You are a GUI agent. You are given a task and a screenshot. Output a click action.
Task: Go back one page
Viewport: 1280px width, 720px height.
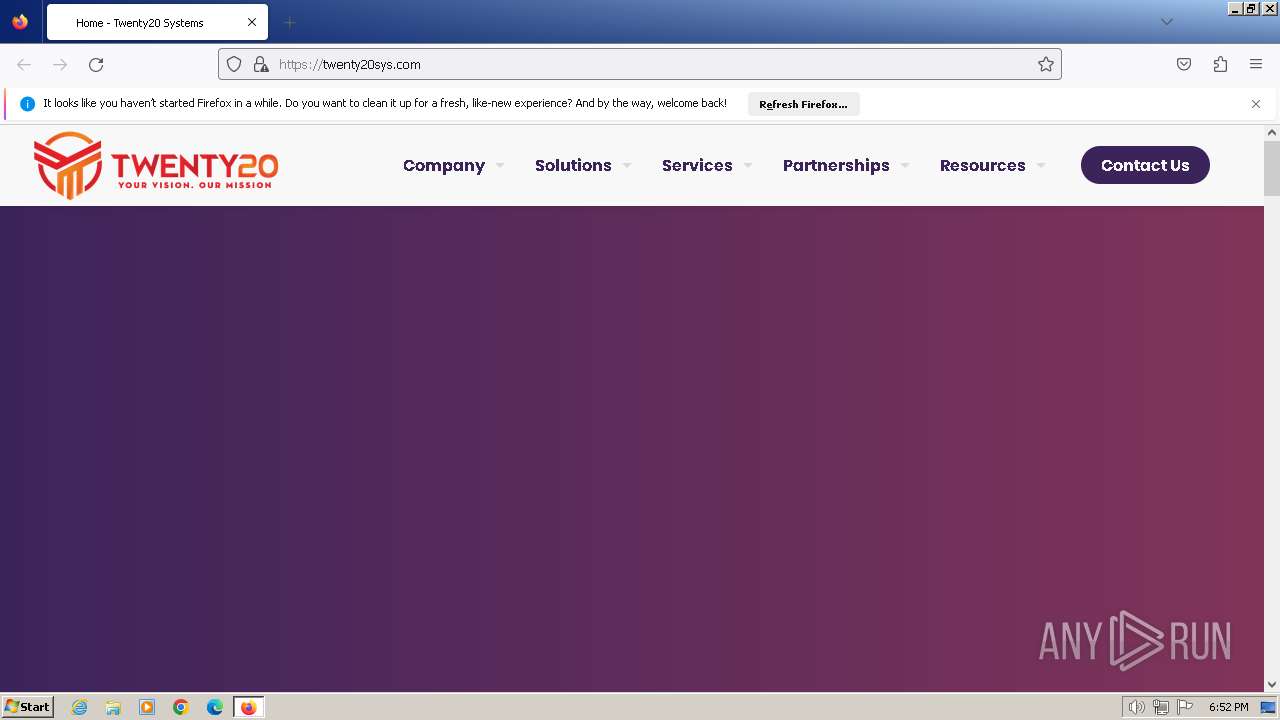pos(24,64)
